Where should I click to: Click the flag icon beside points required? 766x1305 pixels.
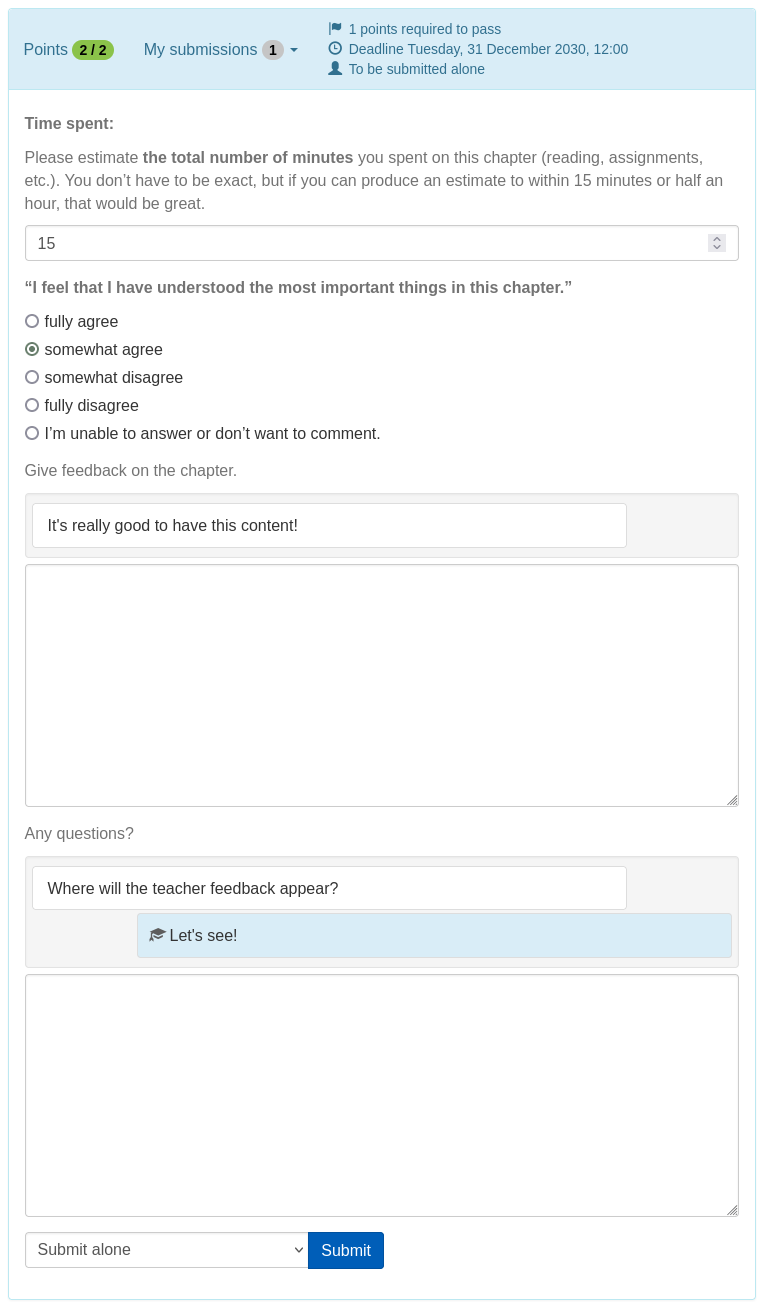(x=335, y=29)
